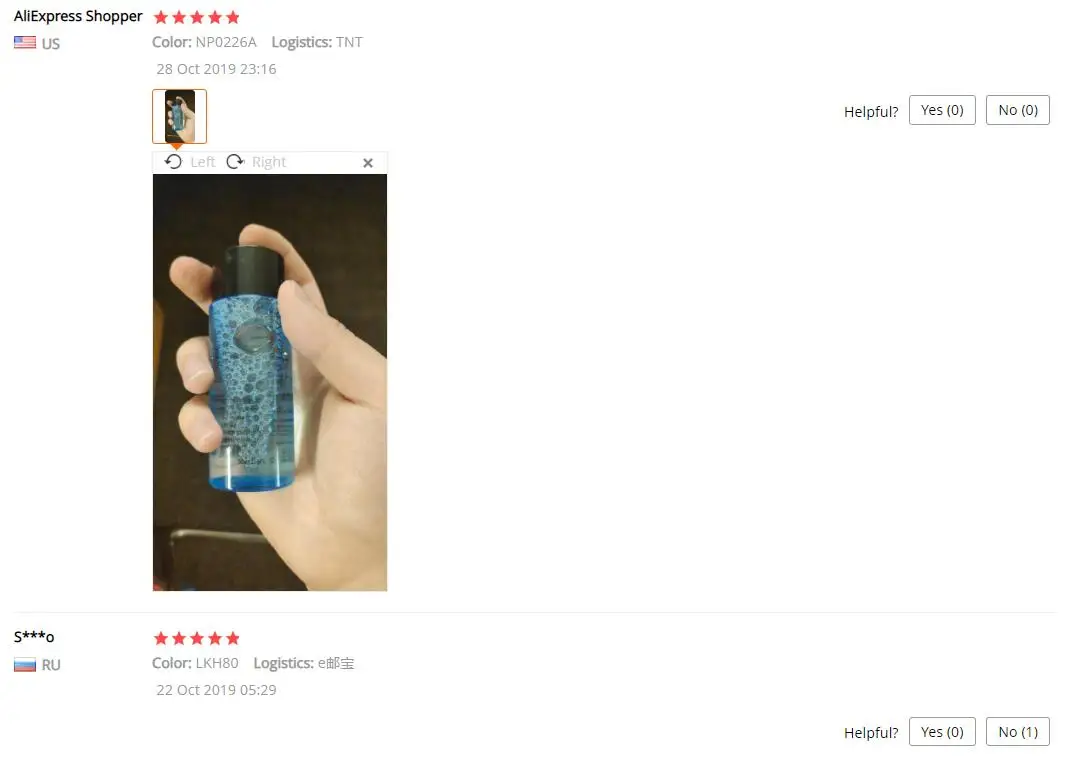The height and width of the screenshot is (760, 1070).
Task: Vote Yes on S***o's review
Action: [x=942, y=732]
